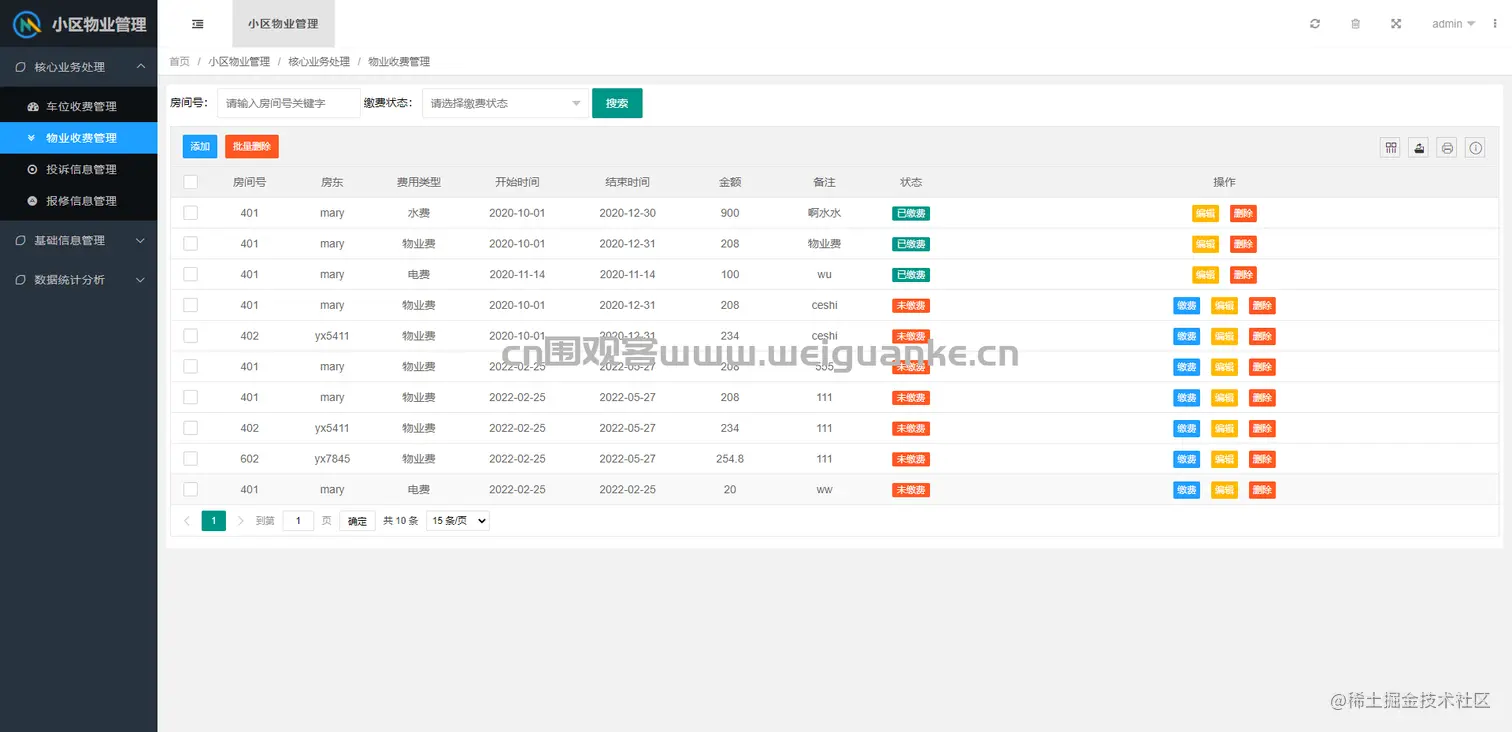Check the row with remark 555

click(x=191, y=367)
